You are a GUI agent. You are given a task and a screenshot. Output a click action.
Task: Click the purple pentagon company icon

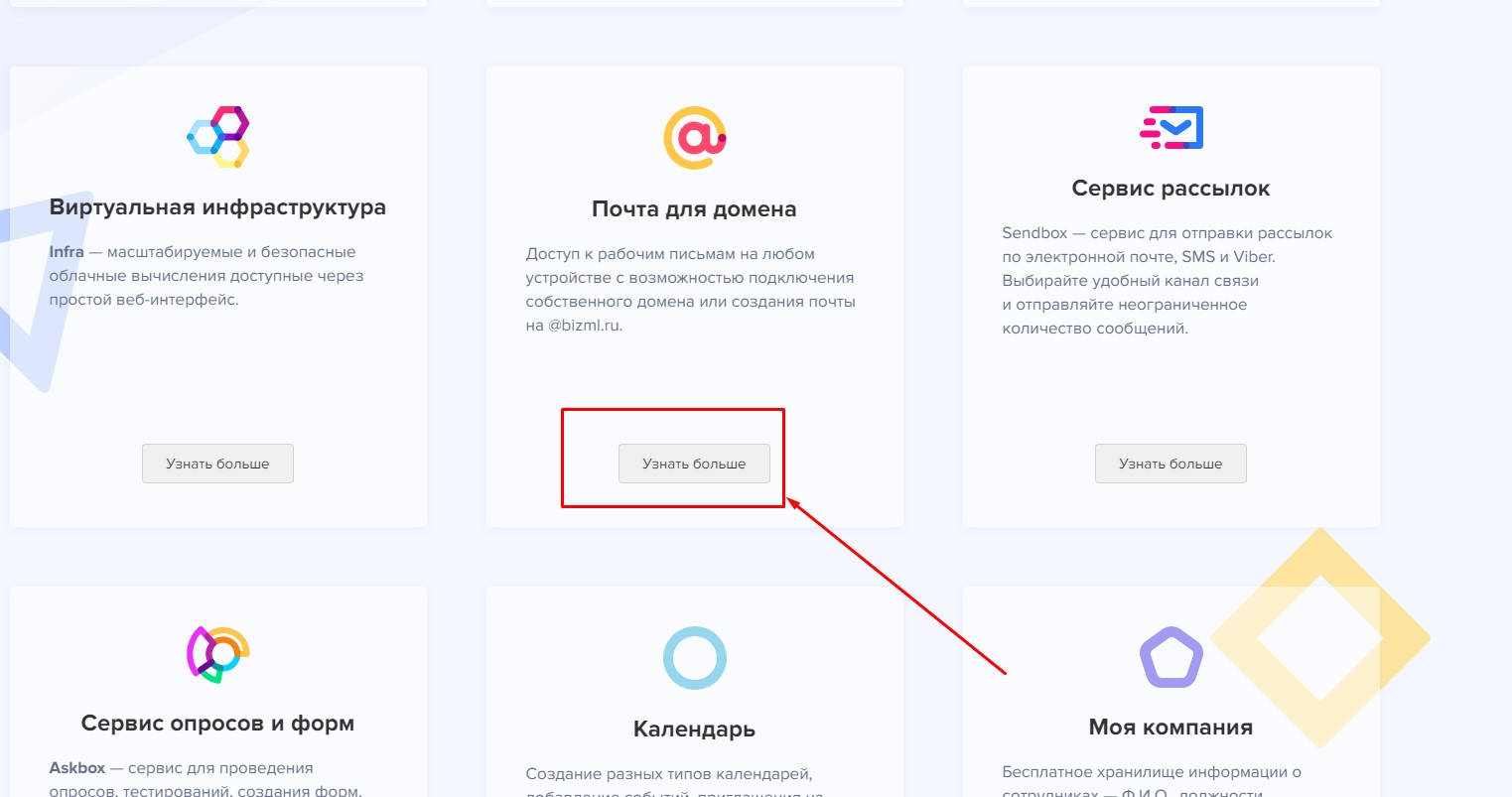(1171, 657)
